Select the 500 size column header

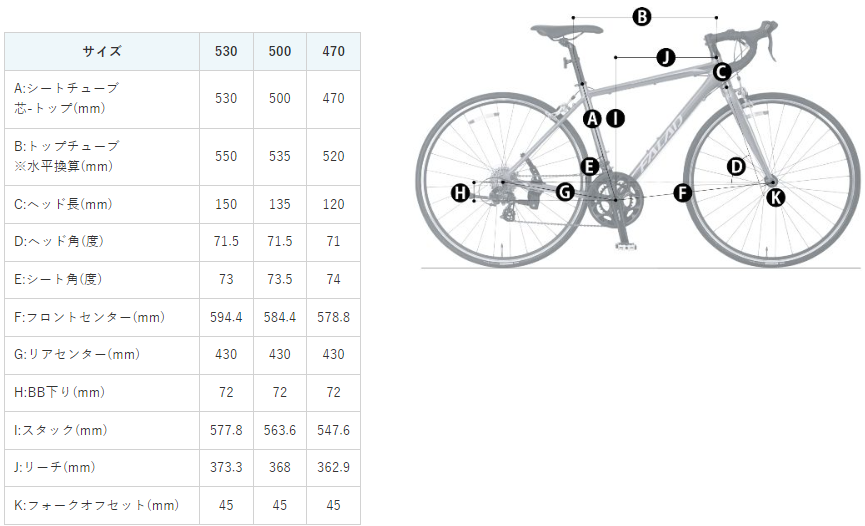[280, 51]
